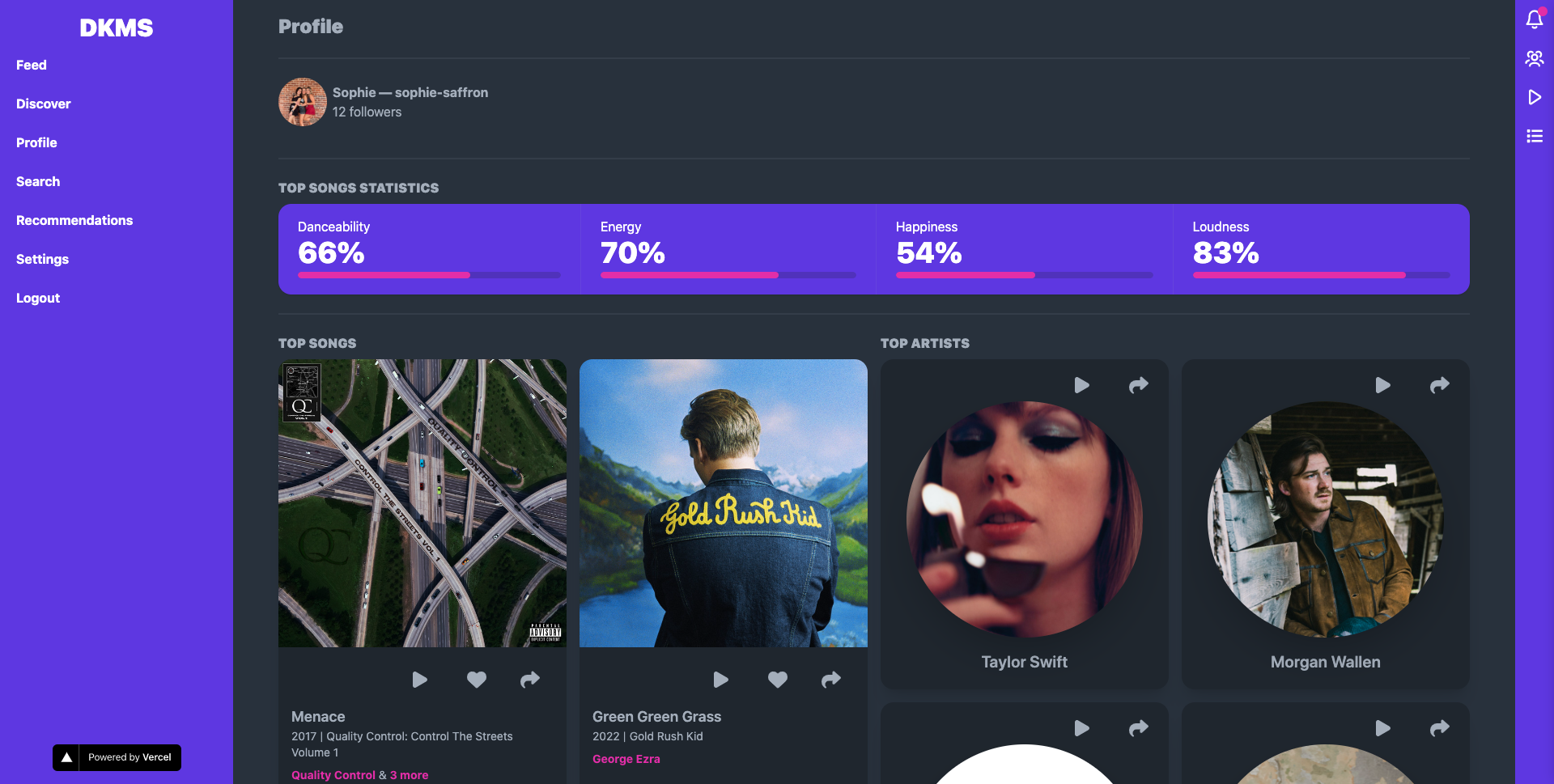Share the song Green Green Grass
This screenshot has height=784, width=1554.
(831, 680)
